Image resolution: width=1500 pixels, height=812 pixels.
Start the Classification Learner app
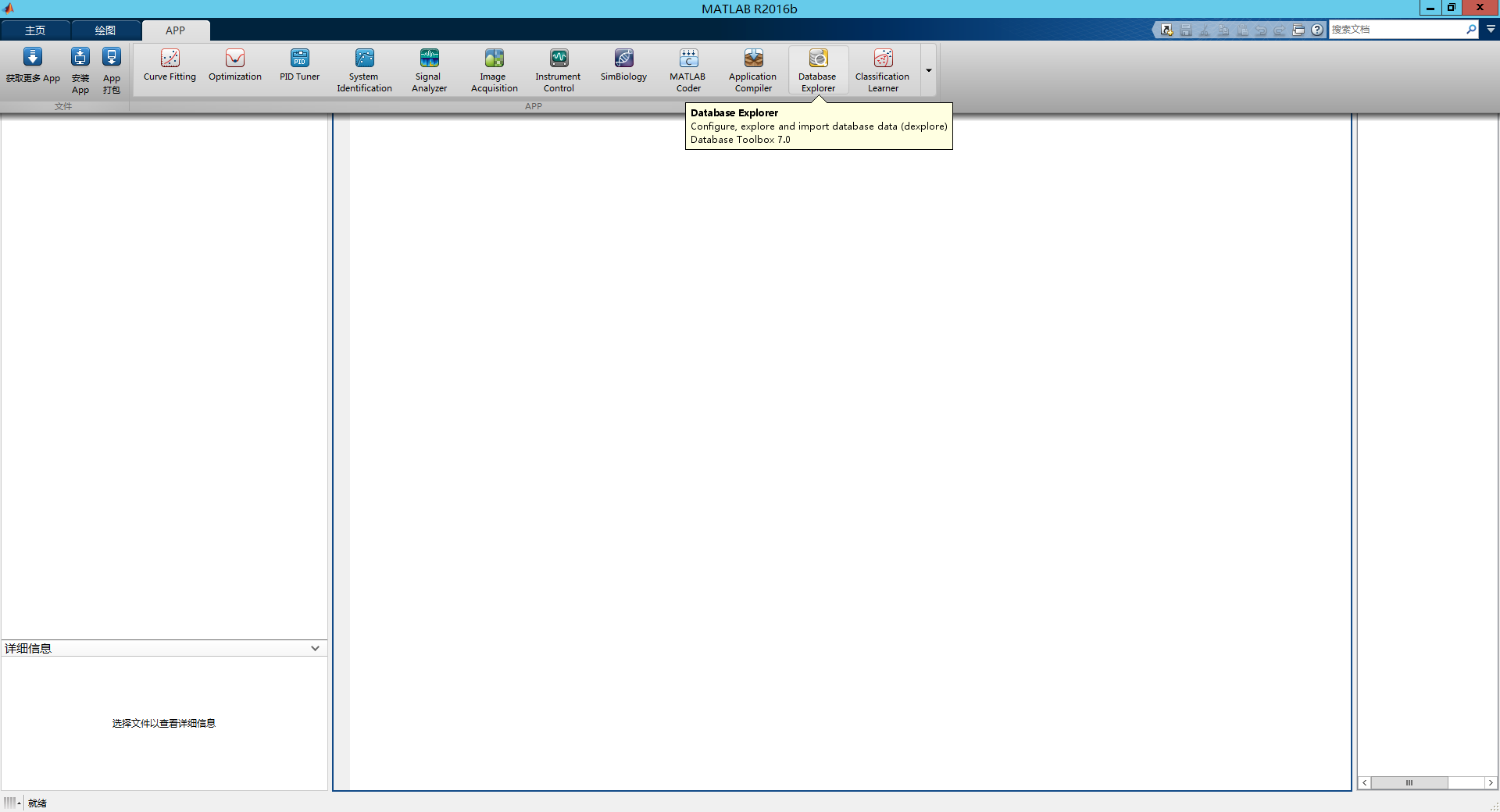click(x=882, y=69)
